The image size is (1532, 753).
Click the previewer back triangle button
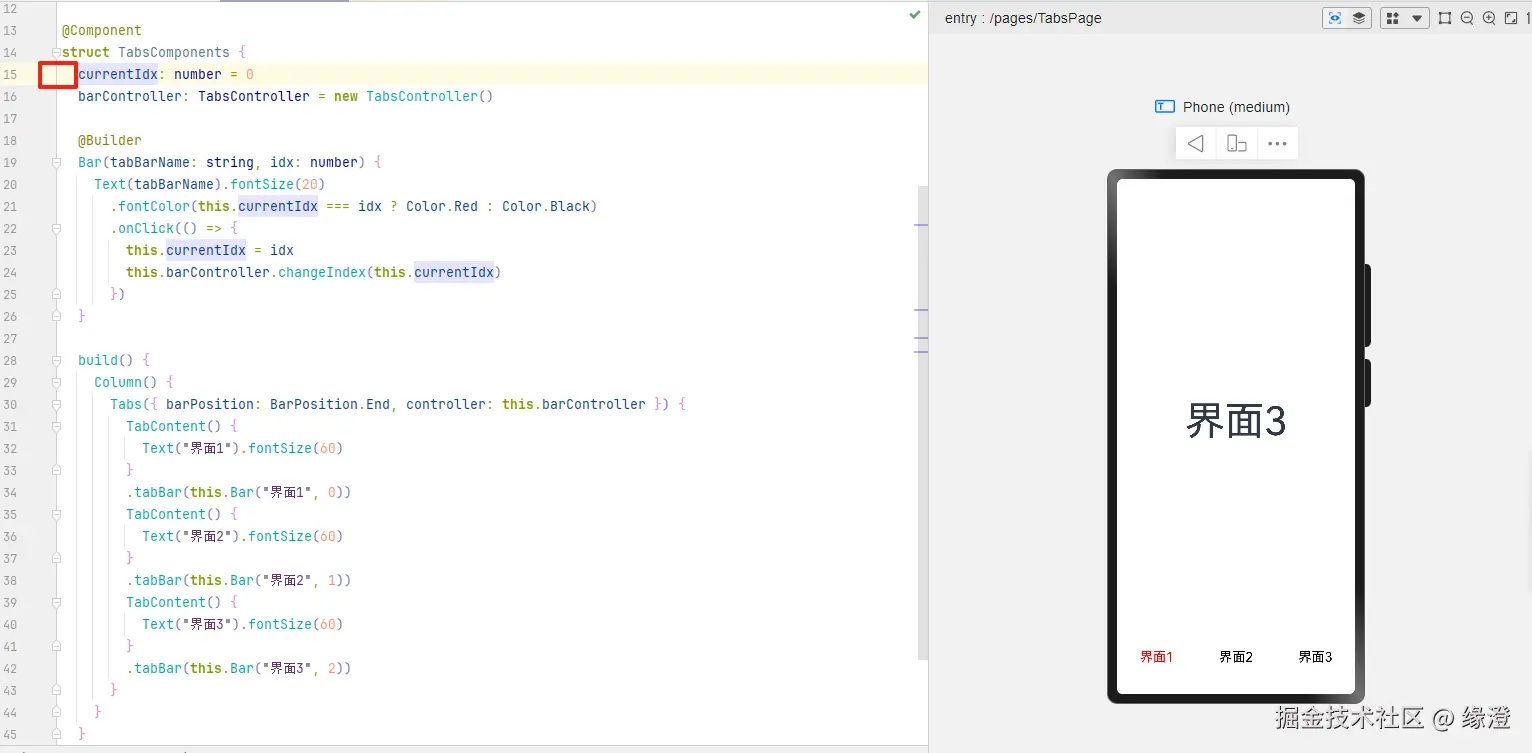tap(1196, 143)
